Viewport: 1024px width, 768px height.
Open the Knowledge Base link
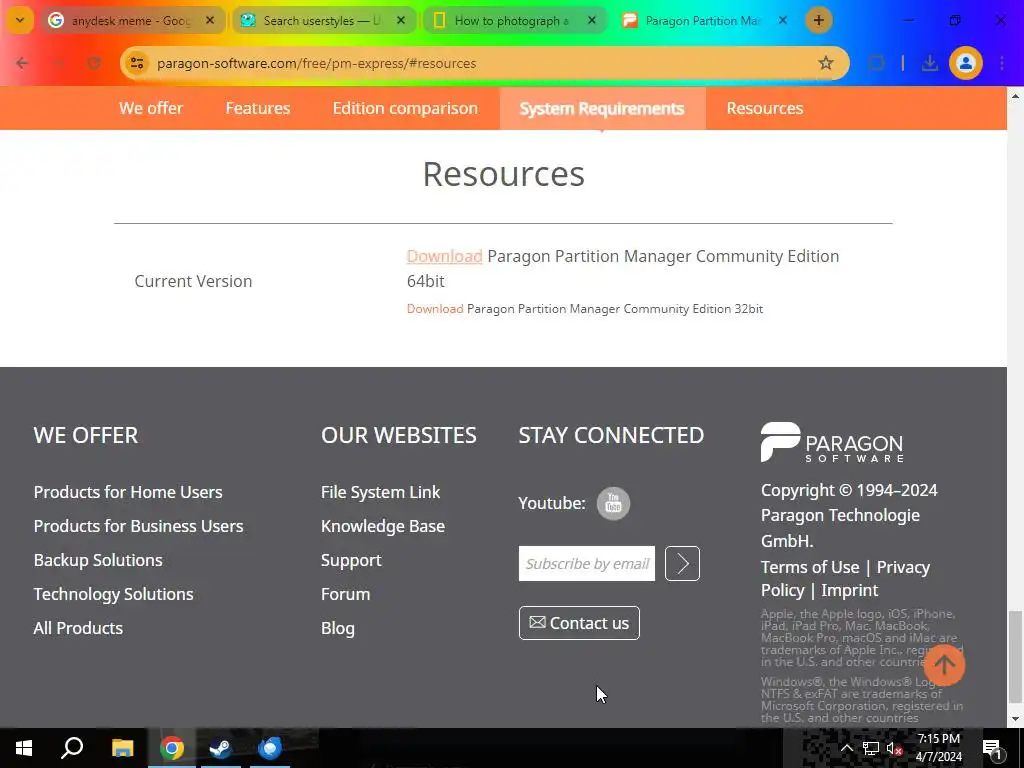pos(383,526)
